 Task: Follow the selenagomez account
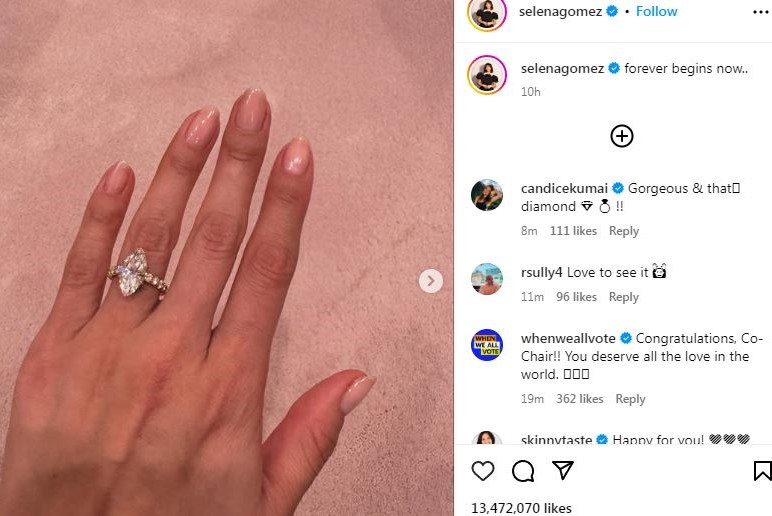tap(656, 11)
